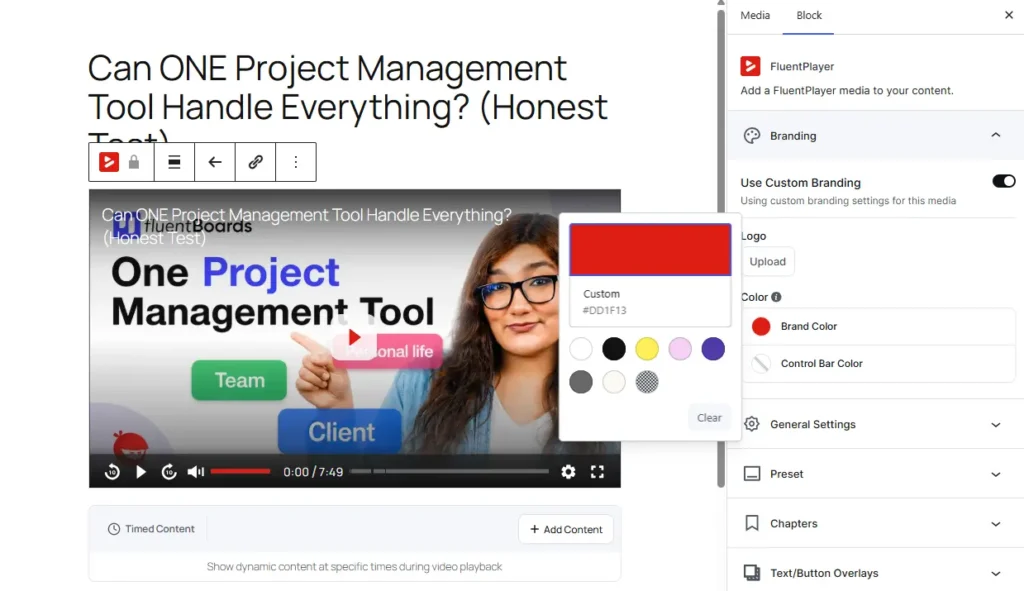Click the link icon in block toolbar
Image resolution: width=1024 pixels, height=591 pixels.
[x=255, y=162]
